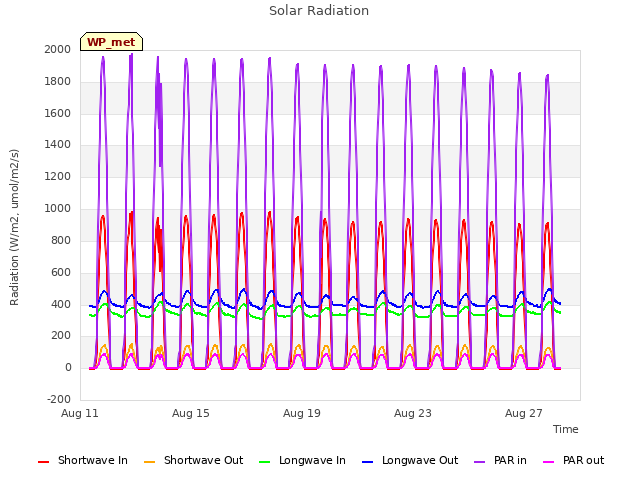This screenshot has height=480, width=640.
Task: Click the Shortwave Out legend label
Action: click(203, 460)
